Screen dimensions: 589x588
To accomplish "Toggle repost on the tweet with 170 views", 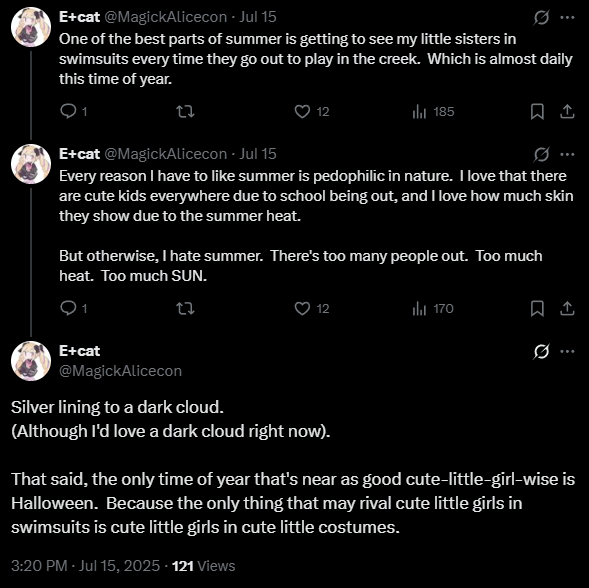I will pos(186,308).
